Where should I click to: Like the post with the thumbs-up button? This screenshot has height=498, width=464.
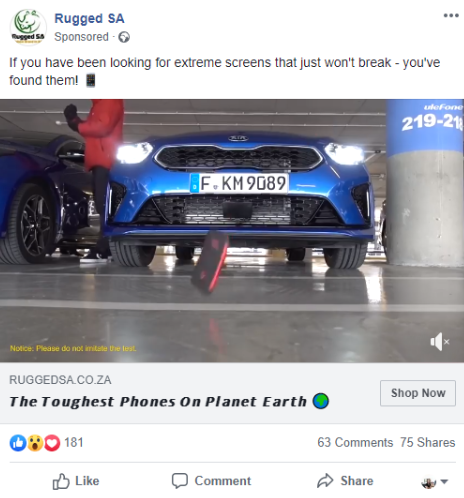(x=76, y=481)
